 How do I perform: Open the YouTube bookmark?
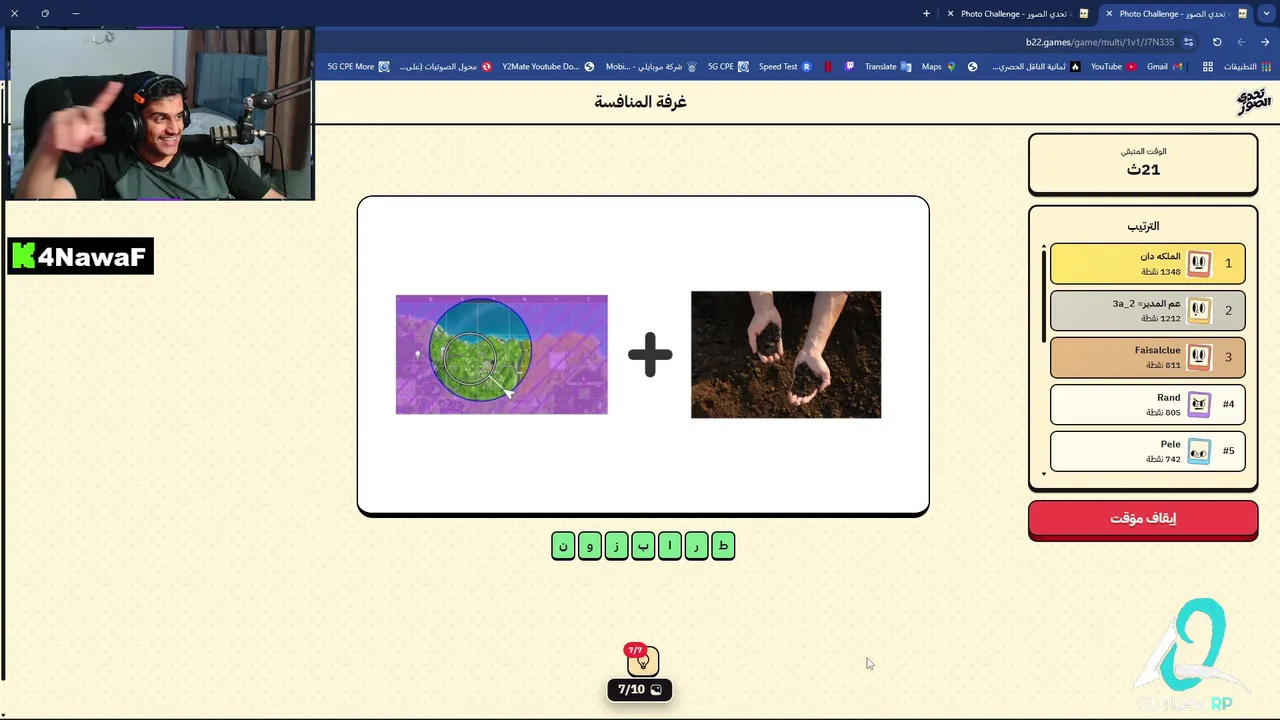coord(1113,67)
